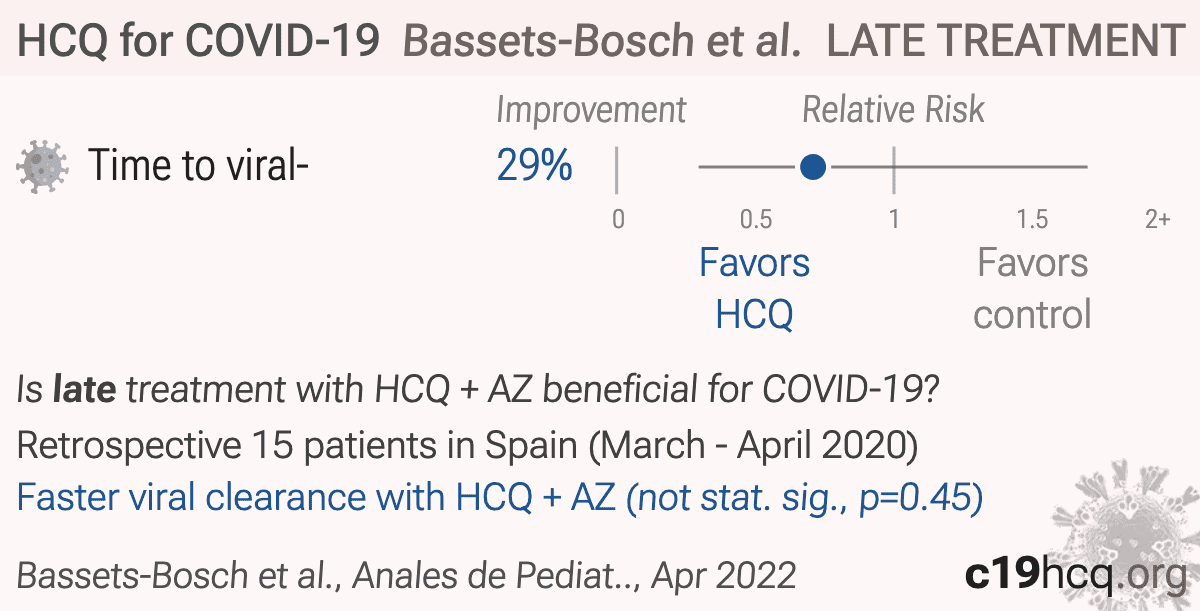Click the Bassets-Bosch et al. author name in header
The image size is (1200, 611).
[x=604, y=40]
